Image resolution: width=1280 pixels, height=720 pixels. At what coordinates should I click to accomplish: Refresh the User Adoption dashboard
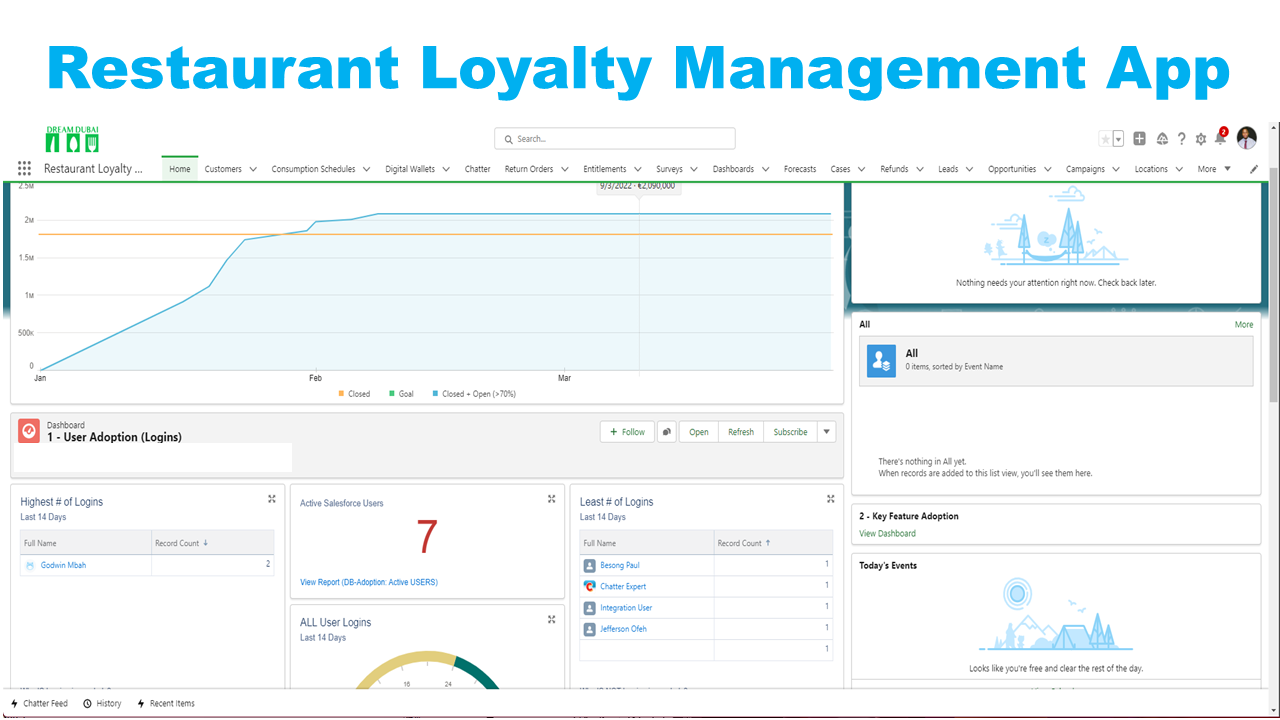741,432
